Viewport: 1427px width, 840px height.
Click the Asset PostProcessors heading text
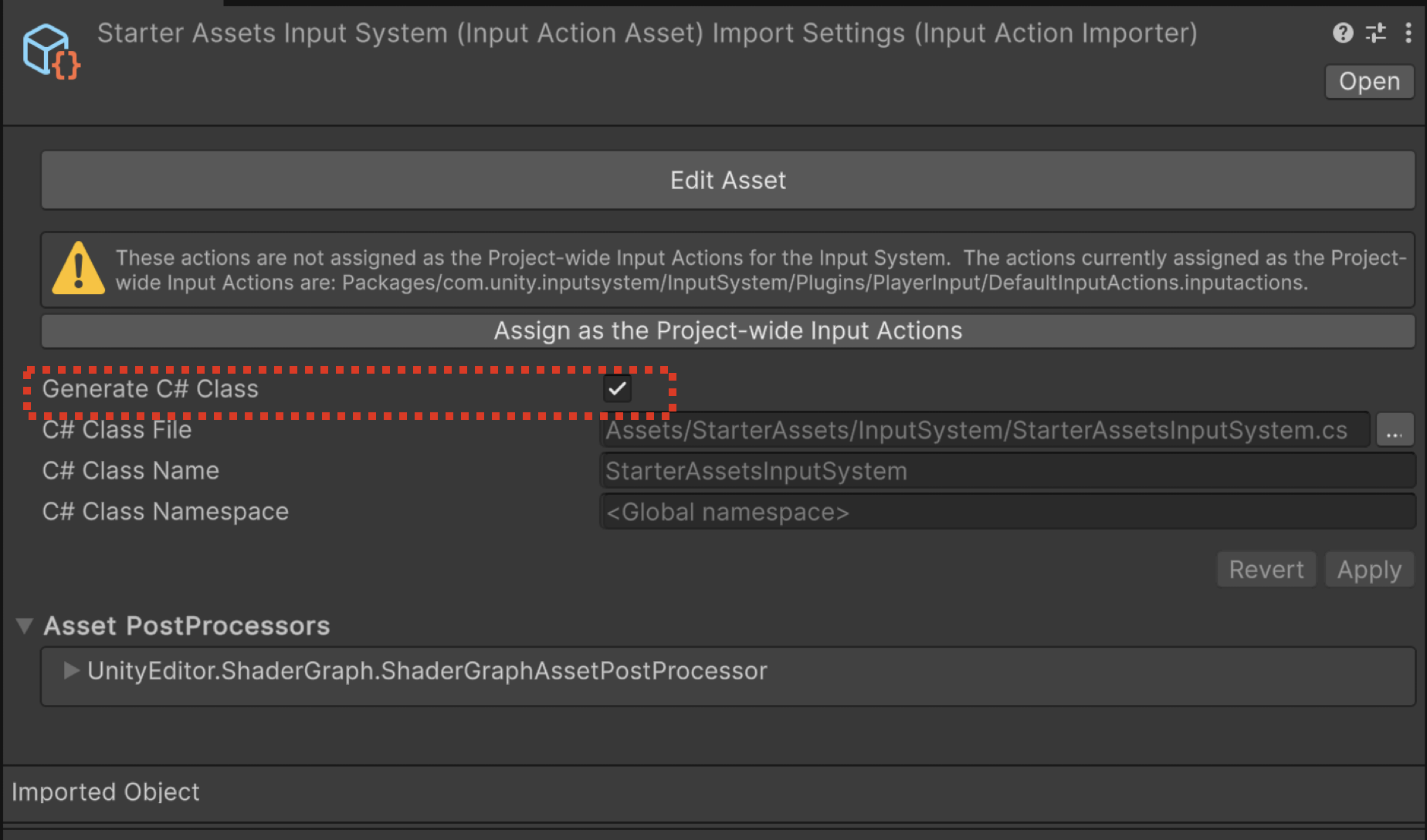click(187, 625)
